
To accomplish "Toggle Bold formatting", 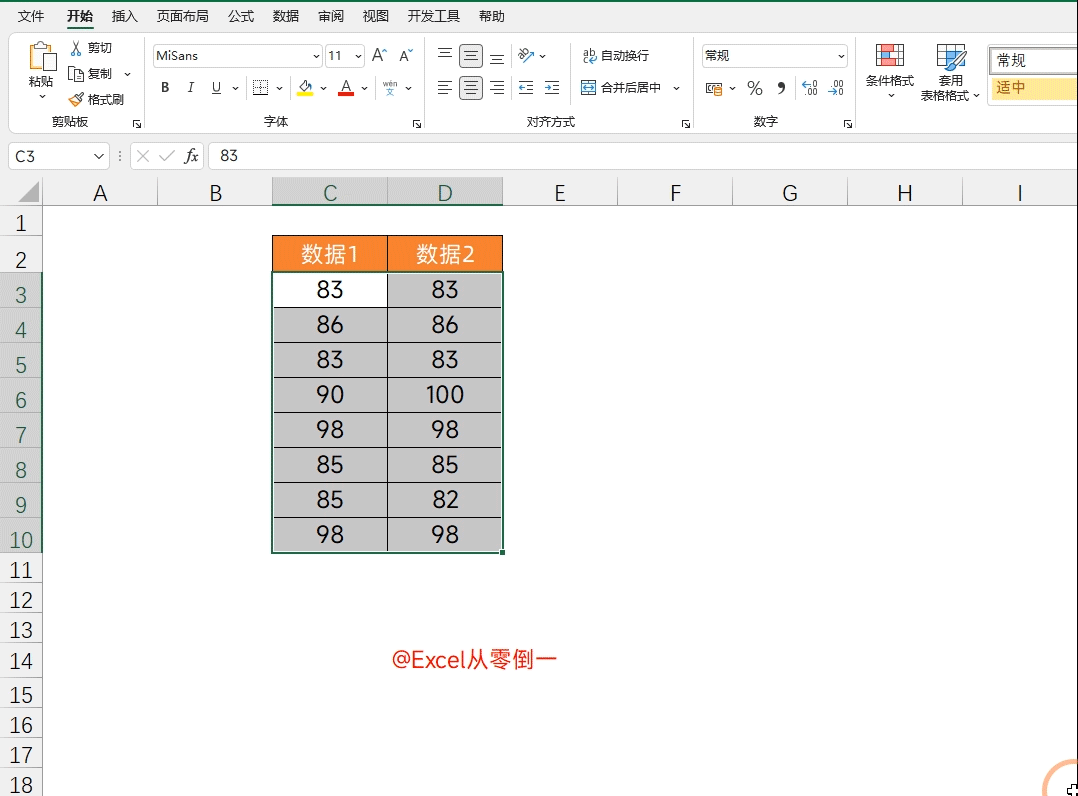I will coord(165,87).
